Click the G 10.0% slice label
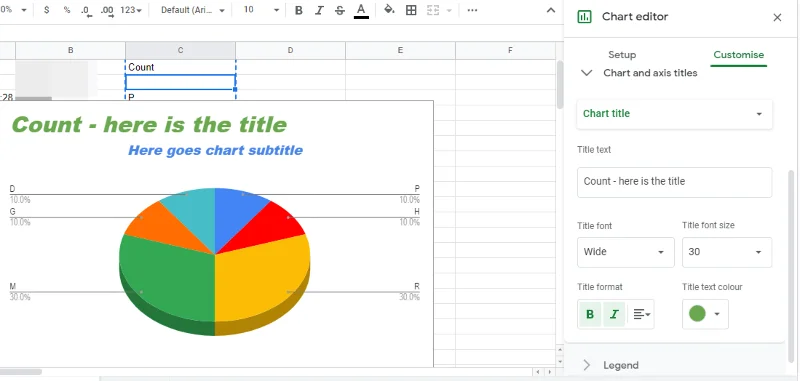The image size is (800, 381). pos(19,217)
